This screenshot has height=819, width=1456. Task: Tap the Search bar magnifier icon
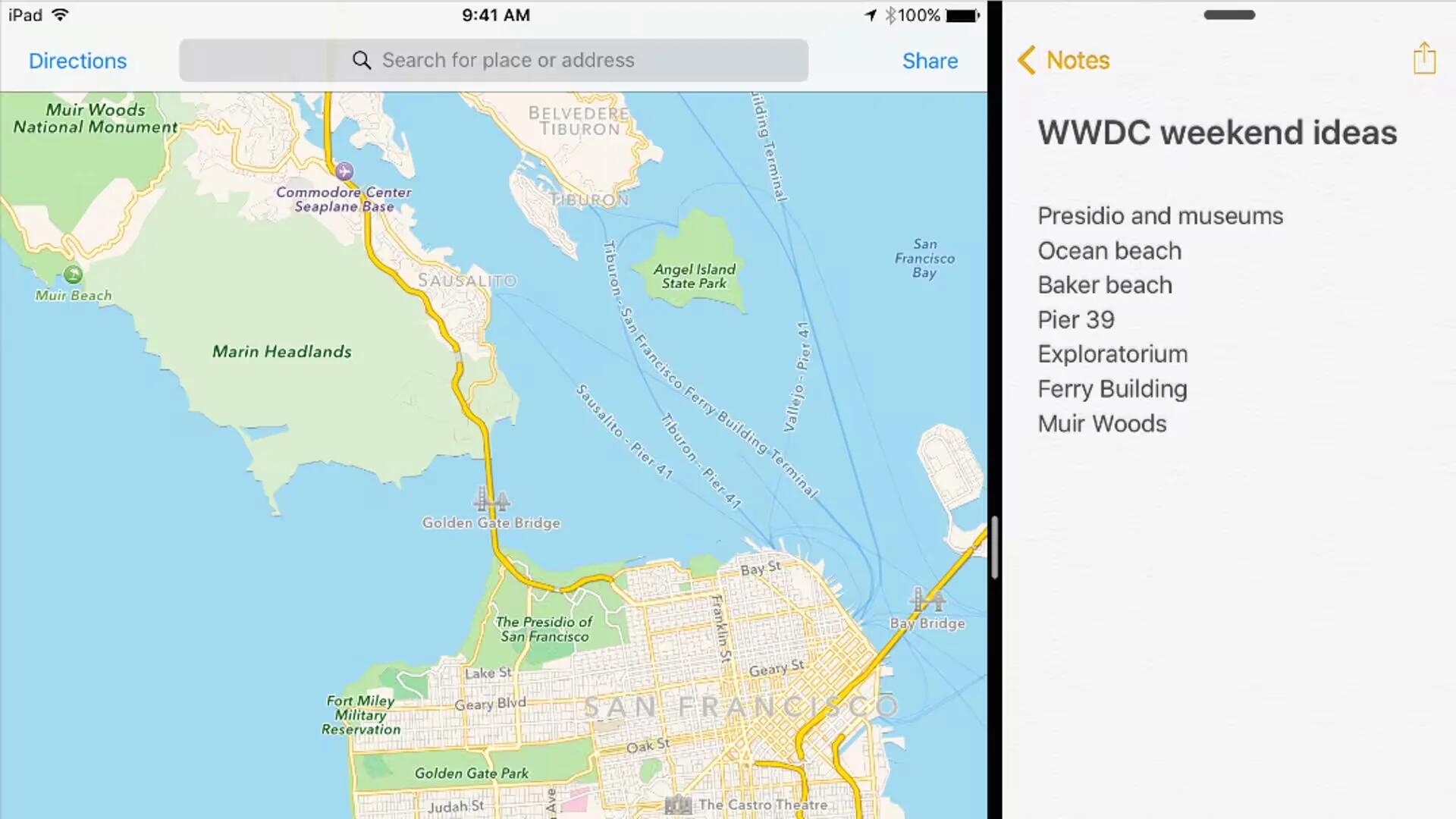click(x=362, y=60)
